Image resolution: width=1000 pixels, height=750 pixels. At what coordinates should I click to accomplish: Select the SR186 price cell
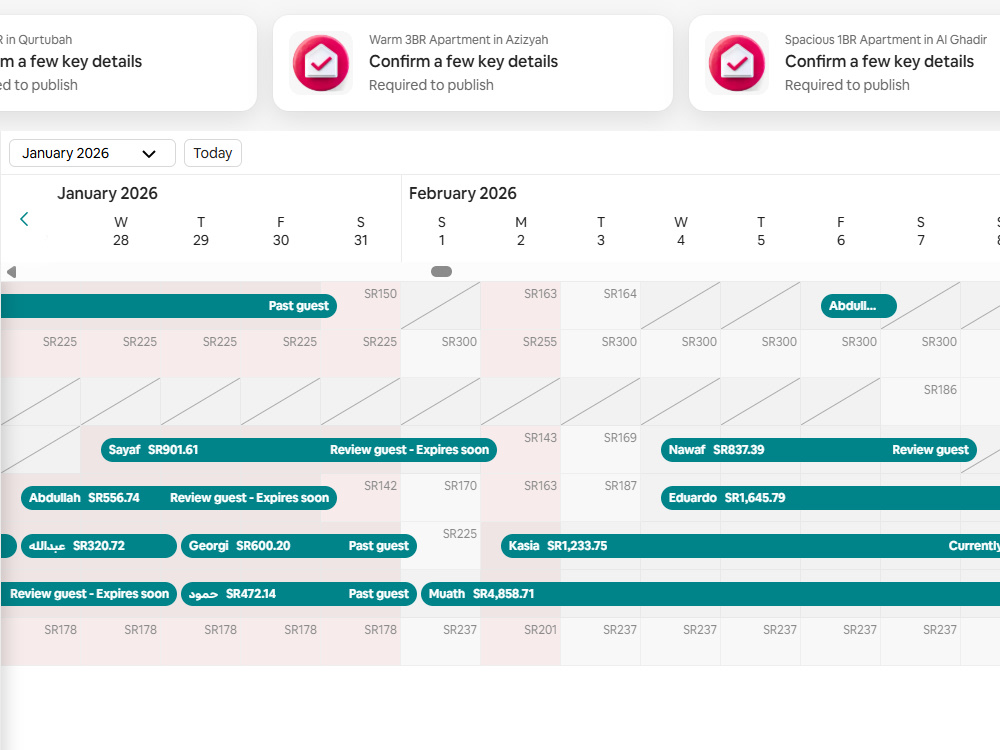click(x=920, y=402)
